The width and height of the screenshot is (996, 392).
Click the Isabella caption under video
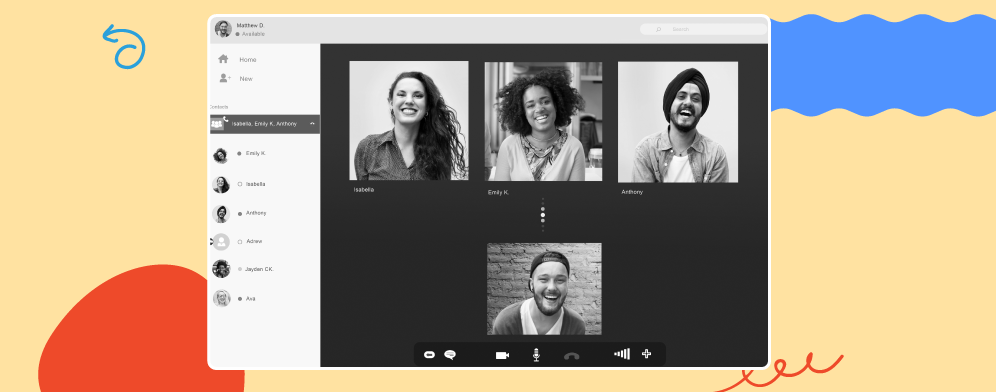point(364,189)
